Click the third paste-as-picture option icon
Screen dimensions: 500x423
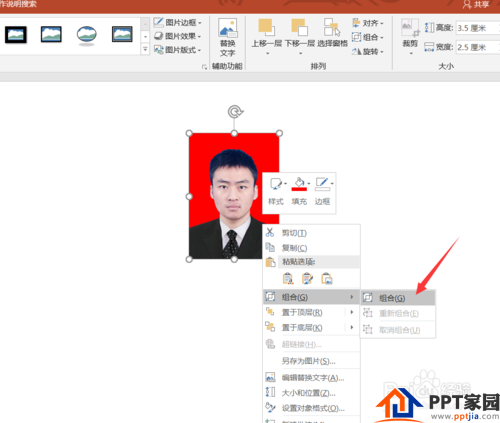click(327, 278)
